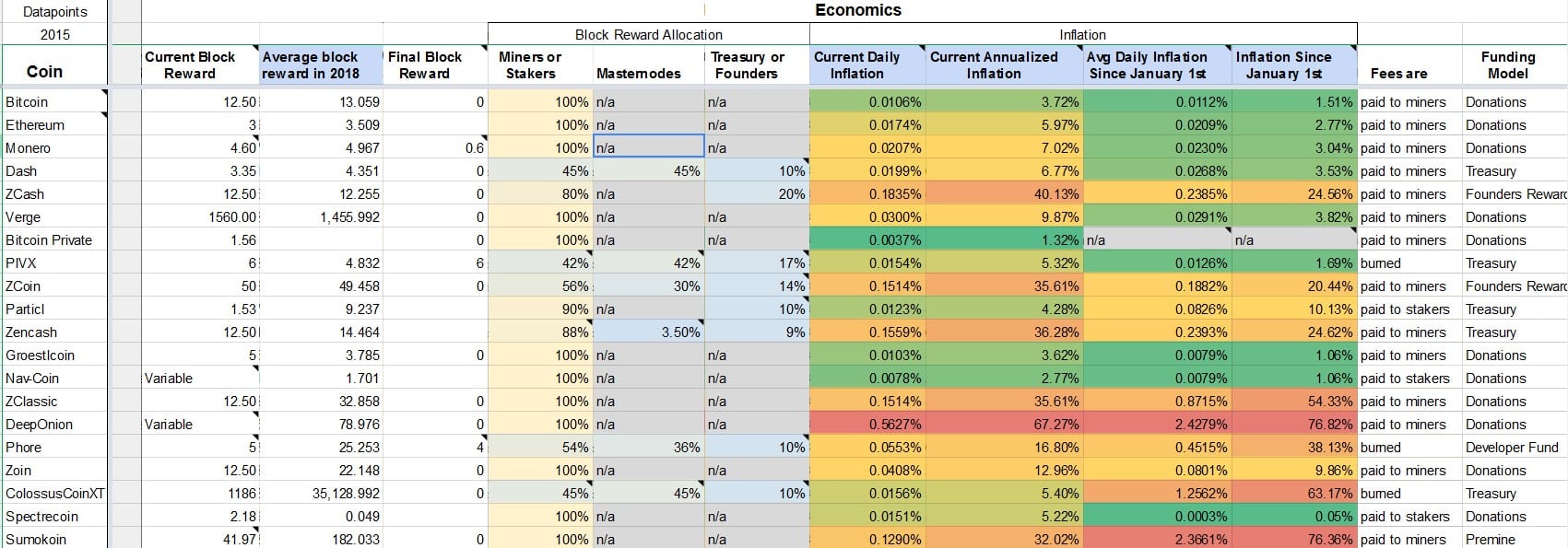
Task: Click the Coin column header
Action: pyautogui.click(x=54, y=65)
